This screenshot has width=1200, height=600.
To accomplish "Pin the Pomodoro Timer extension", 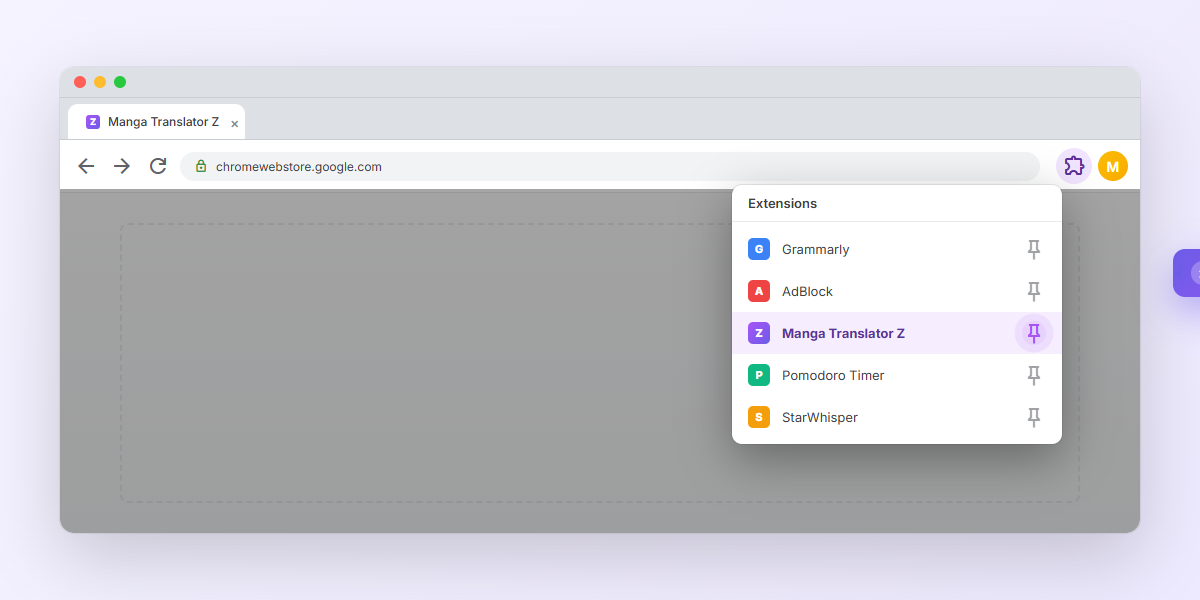I will coord(1034,376).
